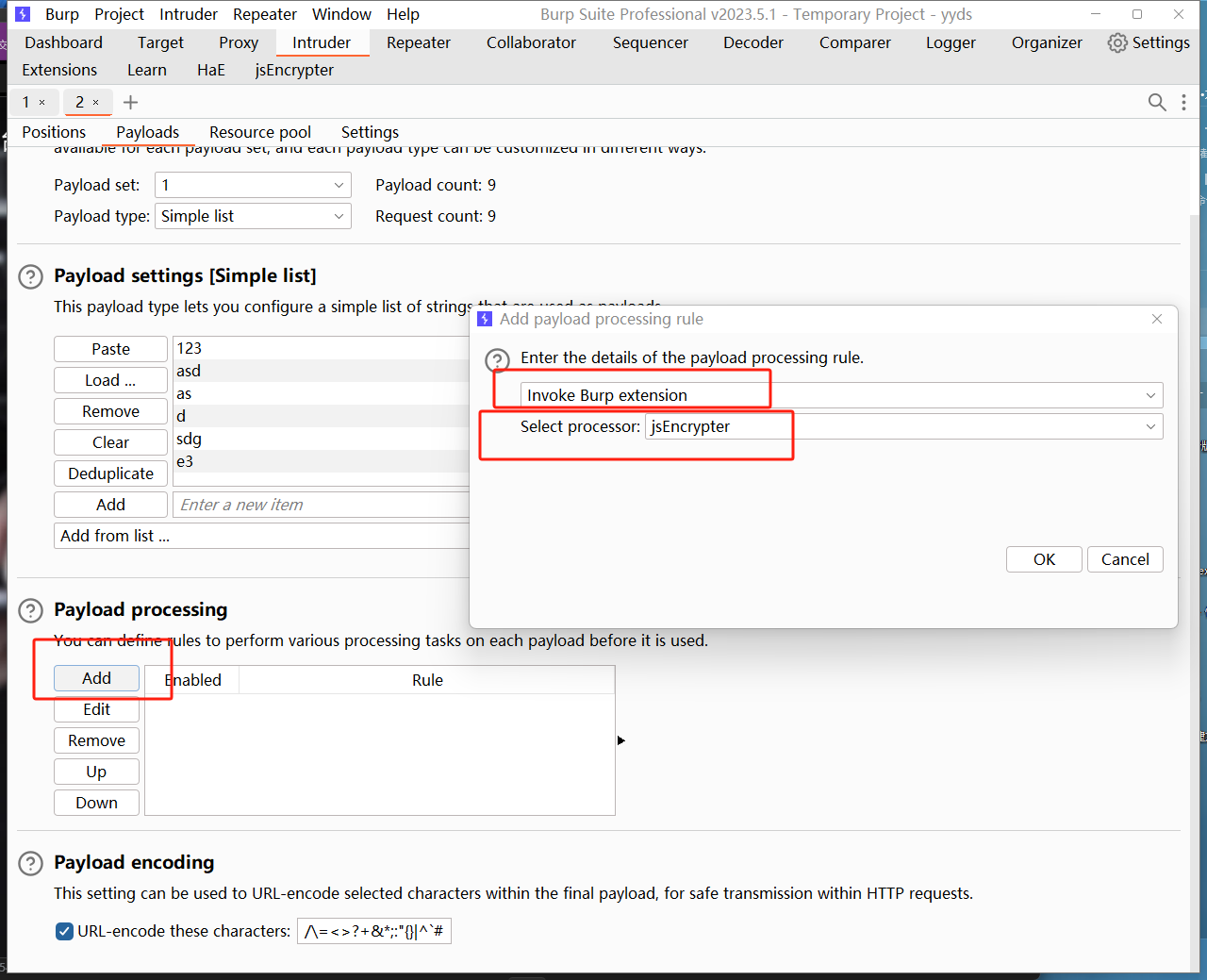The height and width of the screenshot is (980, 1207).
Task: Click Cancel in the rule dialog
Action: pos(1125,559)
